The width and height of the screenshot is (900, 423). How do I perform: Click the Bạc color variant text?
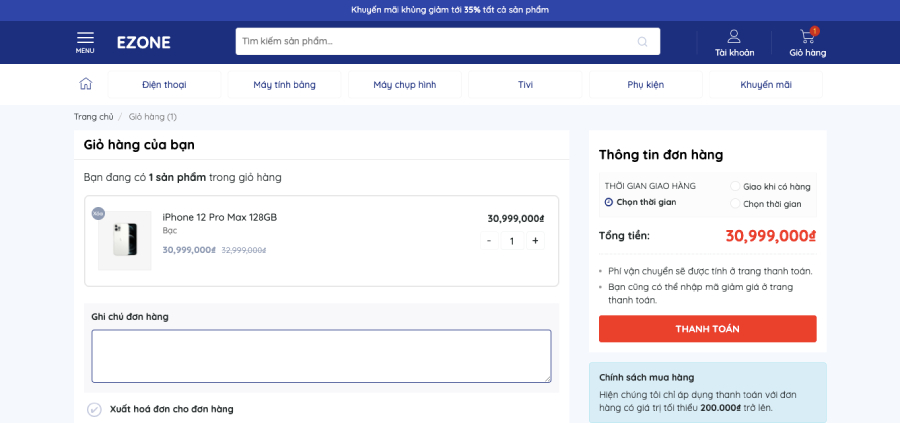coord(170,231)
